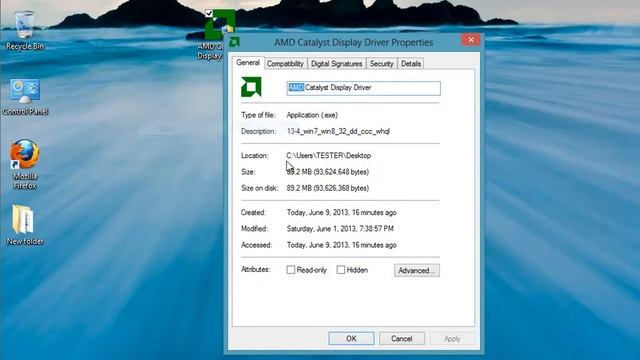Image resolution: width=640 pixels, height=360 pixels.
Task: Click the Apply button
Action: [x=452, y=338]
